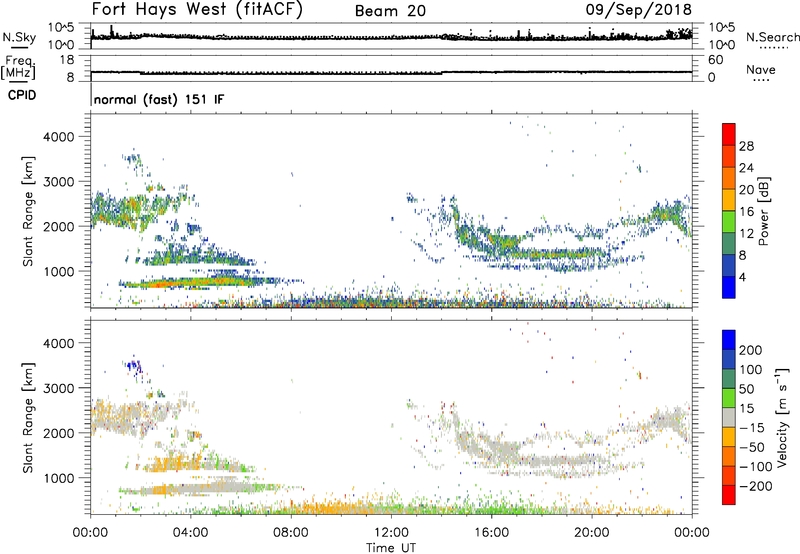
Task: Click the "28" label on Power colorbar
Action: 746,146
